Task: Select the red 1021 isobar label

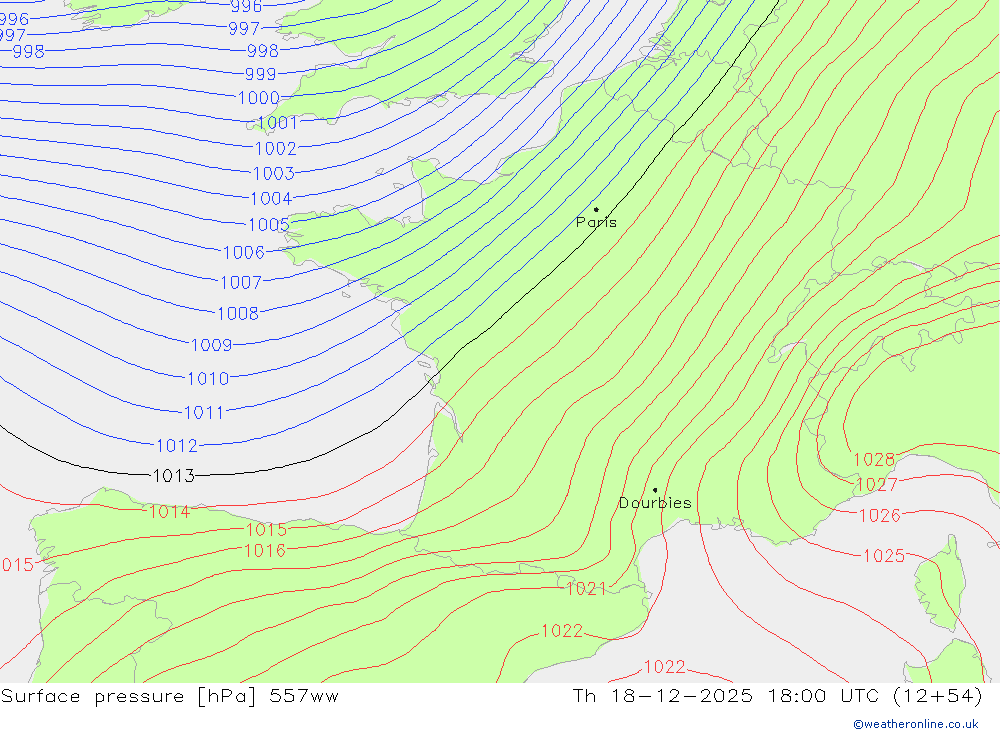Action: click(x=586, y=589)
